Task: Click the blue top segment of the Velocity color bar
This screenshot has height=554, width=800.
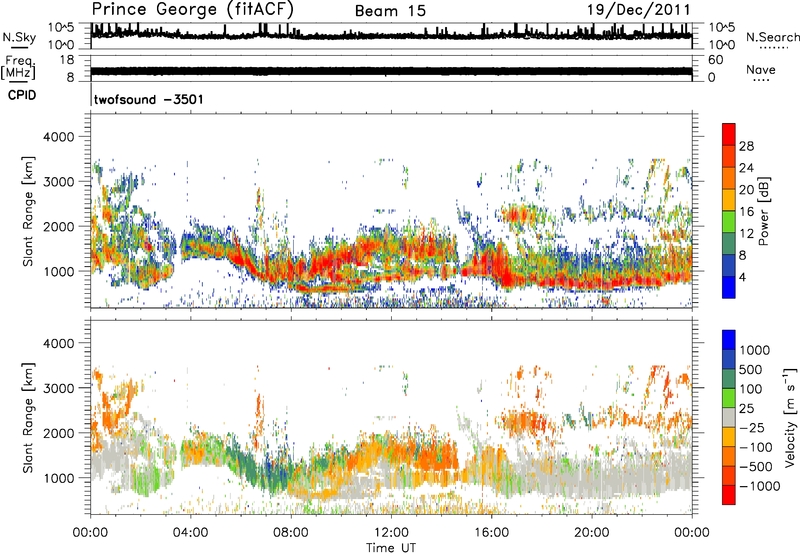Action: tap(729, 340)
